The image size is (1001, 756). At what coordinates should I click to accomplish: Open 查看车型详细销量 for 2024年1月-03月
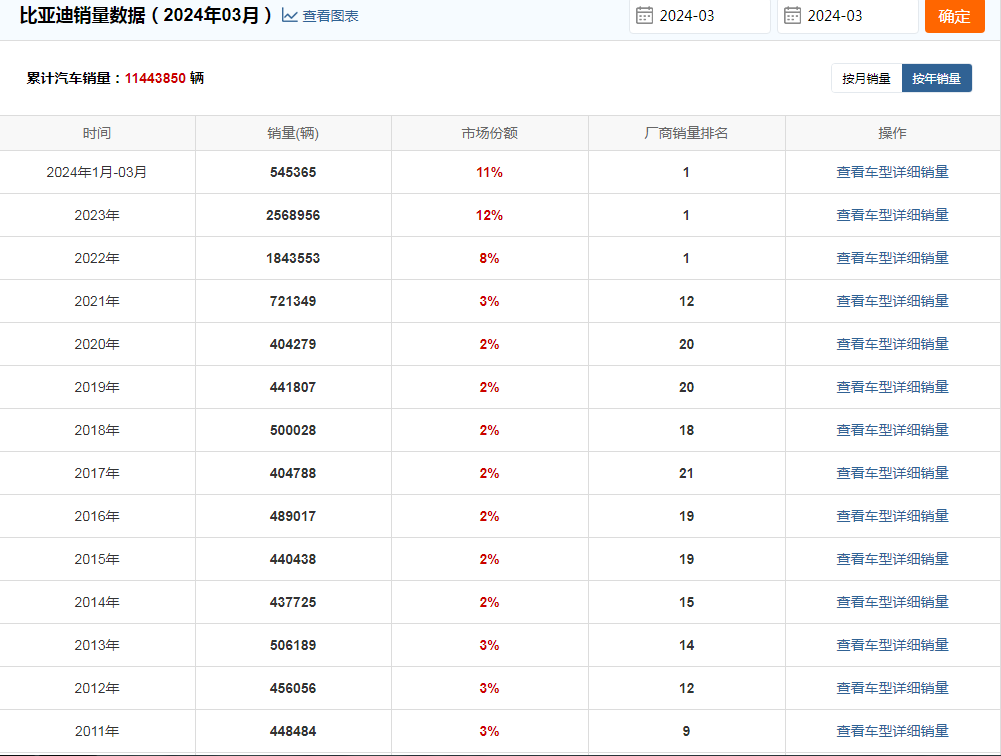click(892, 172)
